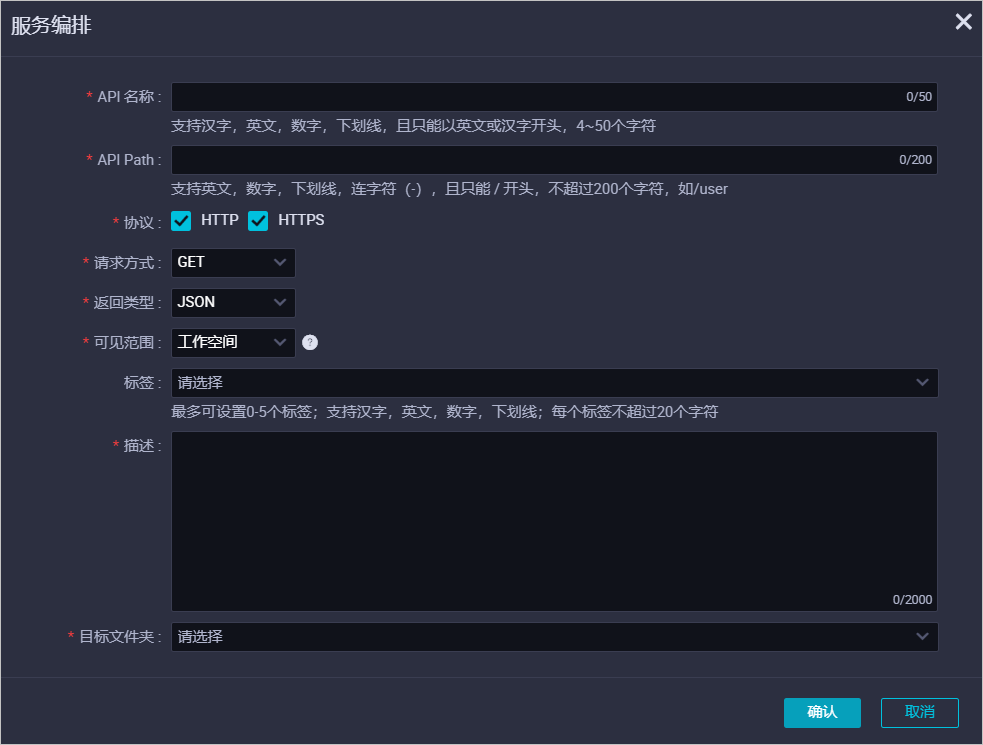Click the 确认 button
The width and height of the screenshot is (983, 745).
click(822, 712)
